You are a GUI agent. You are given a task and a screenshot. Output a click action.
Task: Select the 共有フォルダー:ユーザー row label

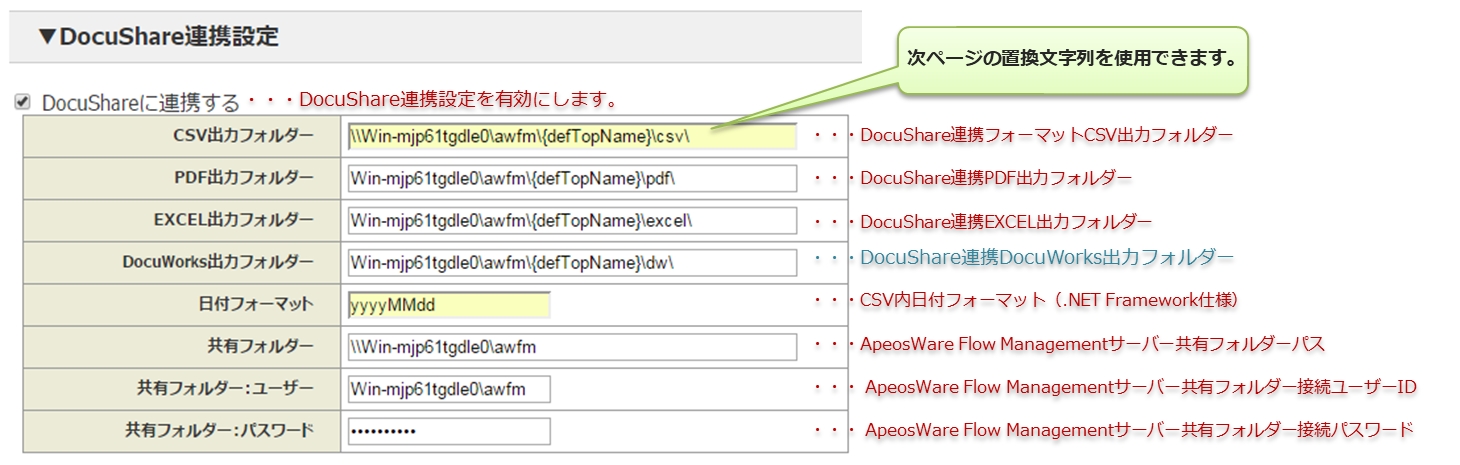point(225,388)
